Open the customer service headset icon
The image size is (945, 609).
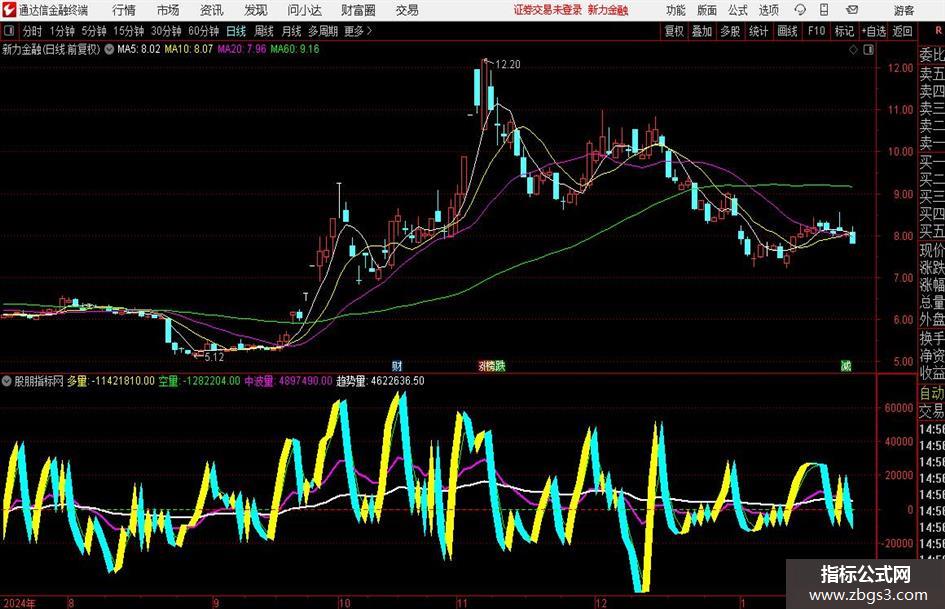click(800, 10)
